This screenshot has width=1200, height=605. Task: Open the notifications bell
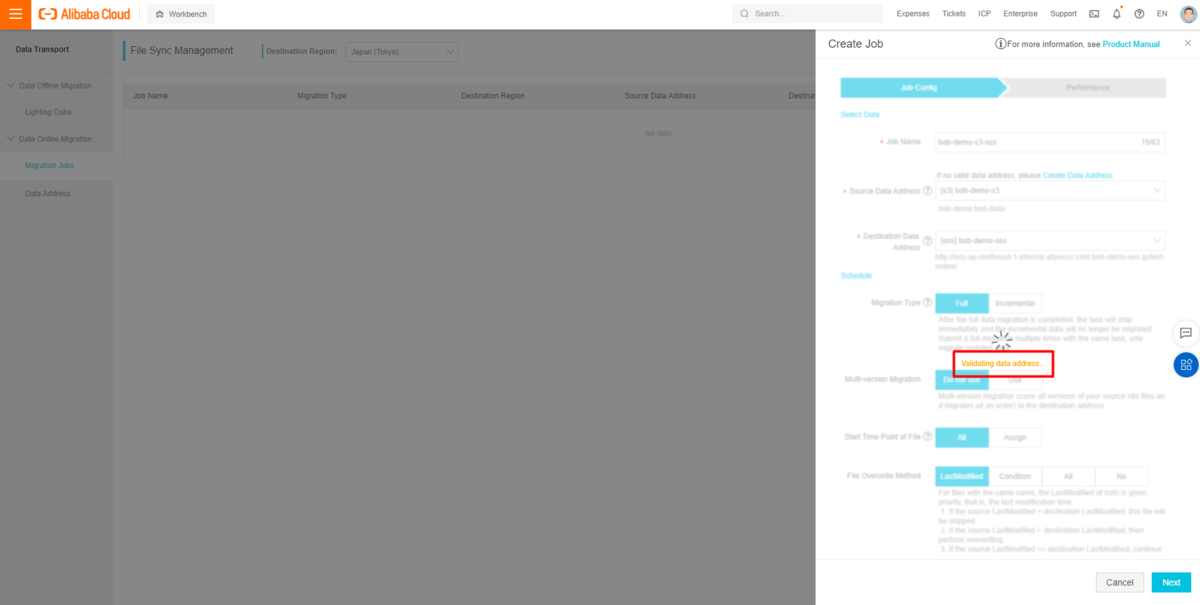1117,14
